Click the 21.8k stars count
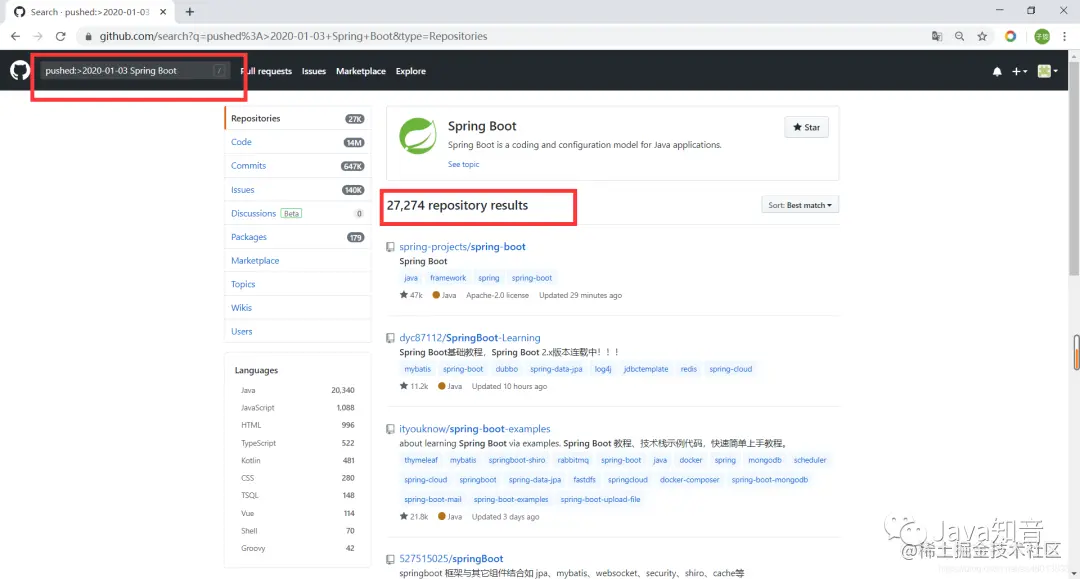Image resolution: width=1080 pixels, height=579 pixels. point(414,516)
